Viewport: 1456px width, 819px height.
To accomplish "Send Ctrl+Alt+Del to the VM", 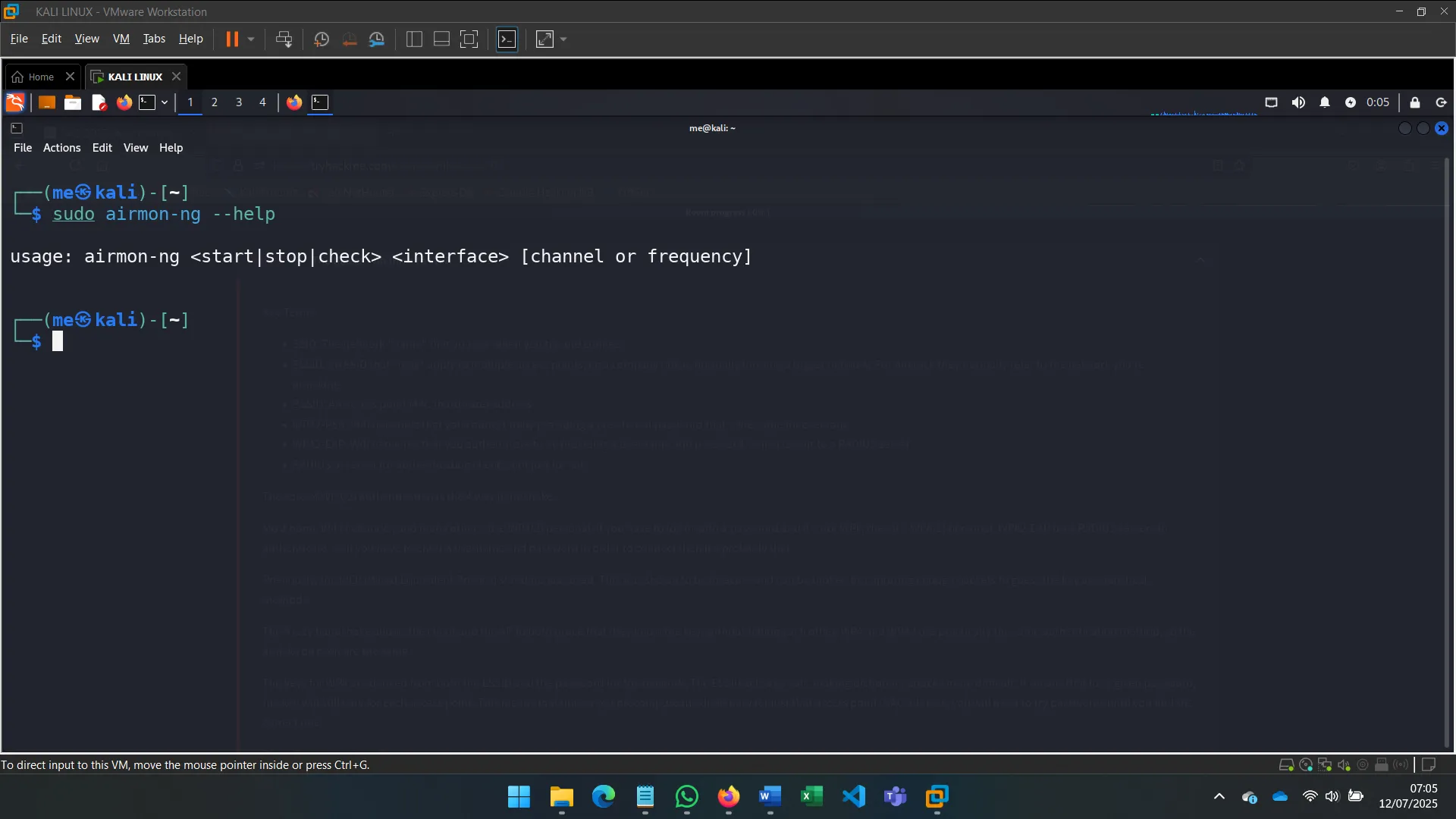I will coord(284,39).
